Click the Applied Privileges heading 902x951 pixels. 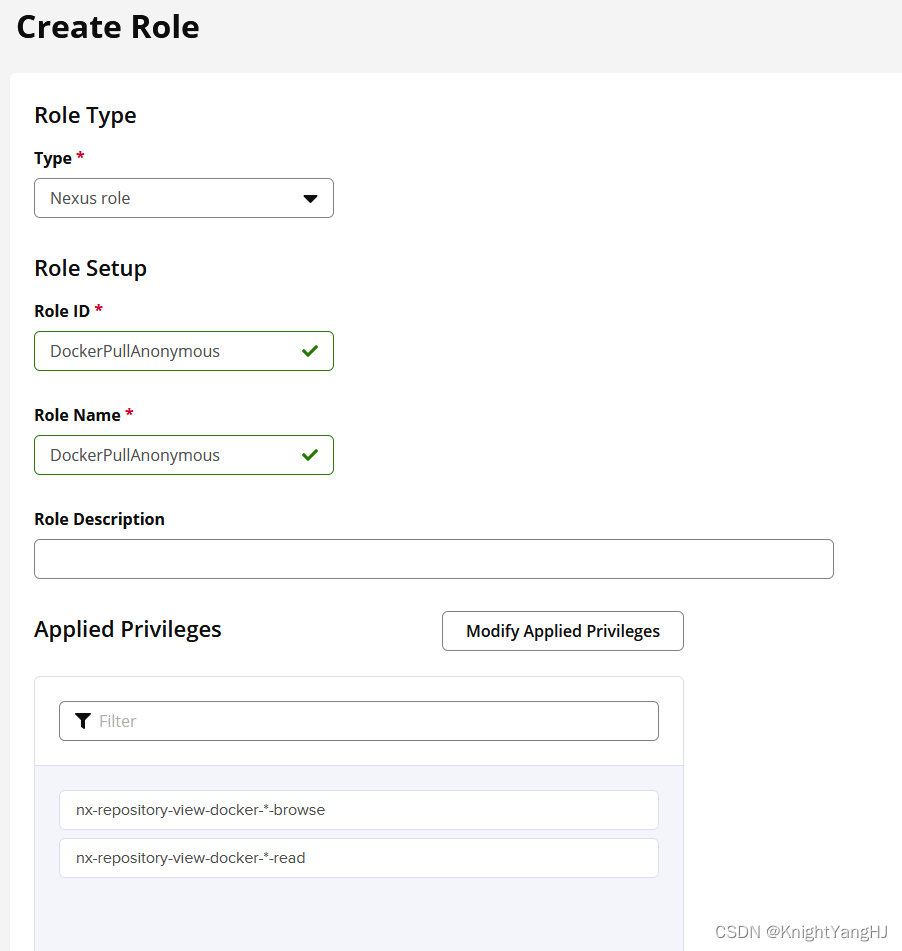[x=128, y=630]
